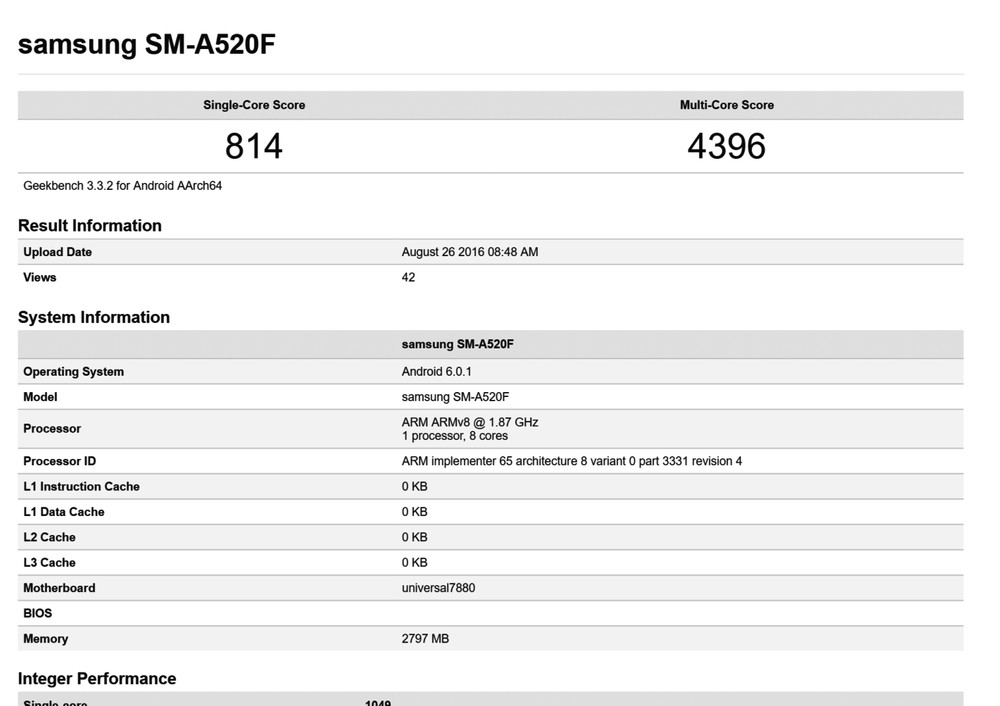The height and width of the screenshot is (706, 1000).
Task: Click the Memory row label
Action: (45, 639)
